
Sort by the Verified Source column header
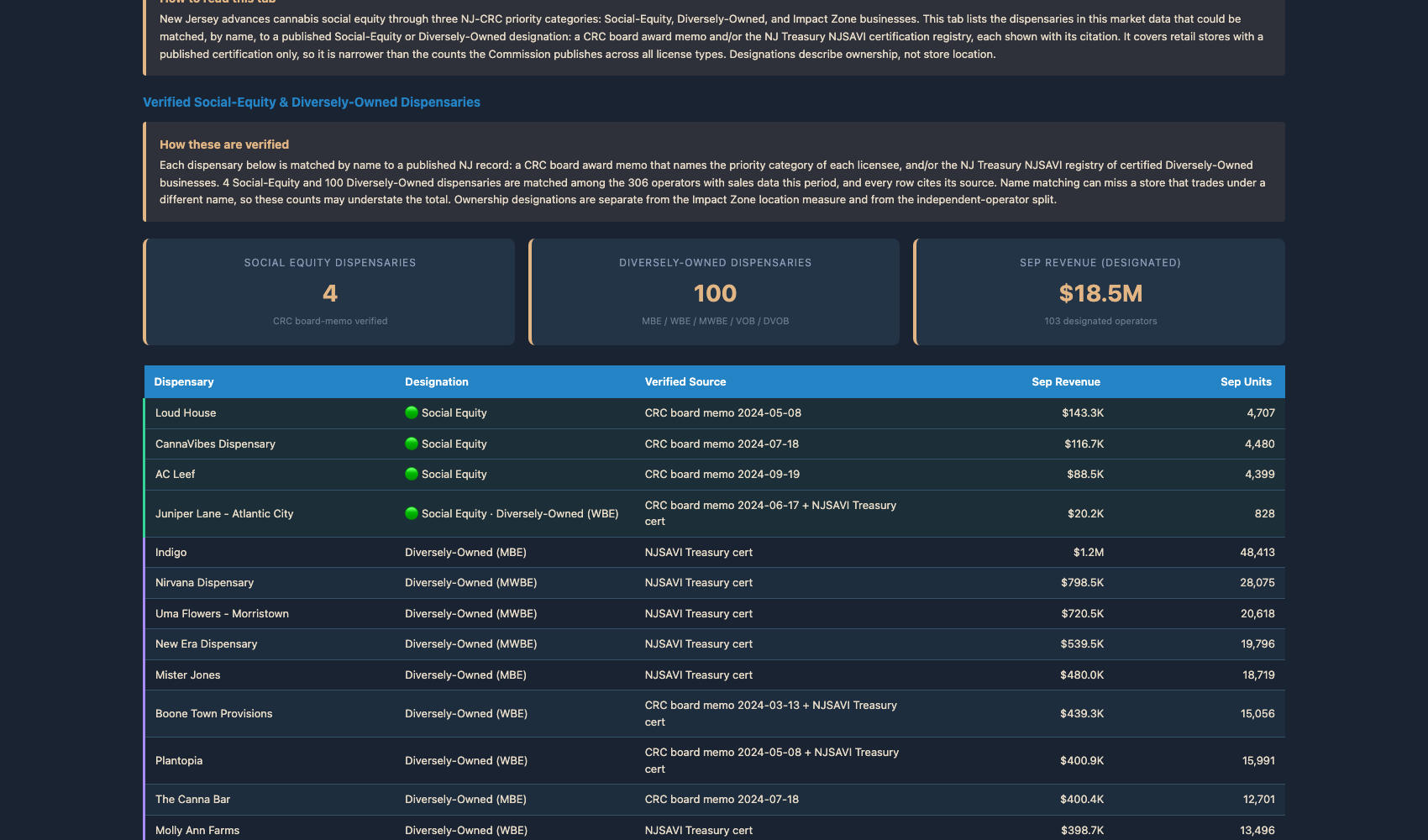point(685,381)
